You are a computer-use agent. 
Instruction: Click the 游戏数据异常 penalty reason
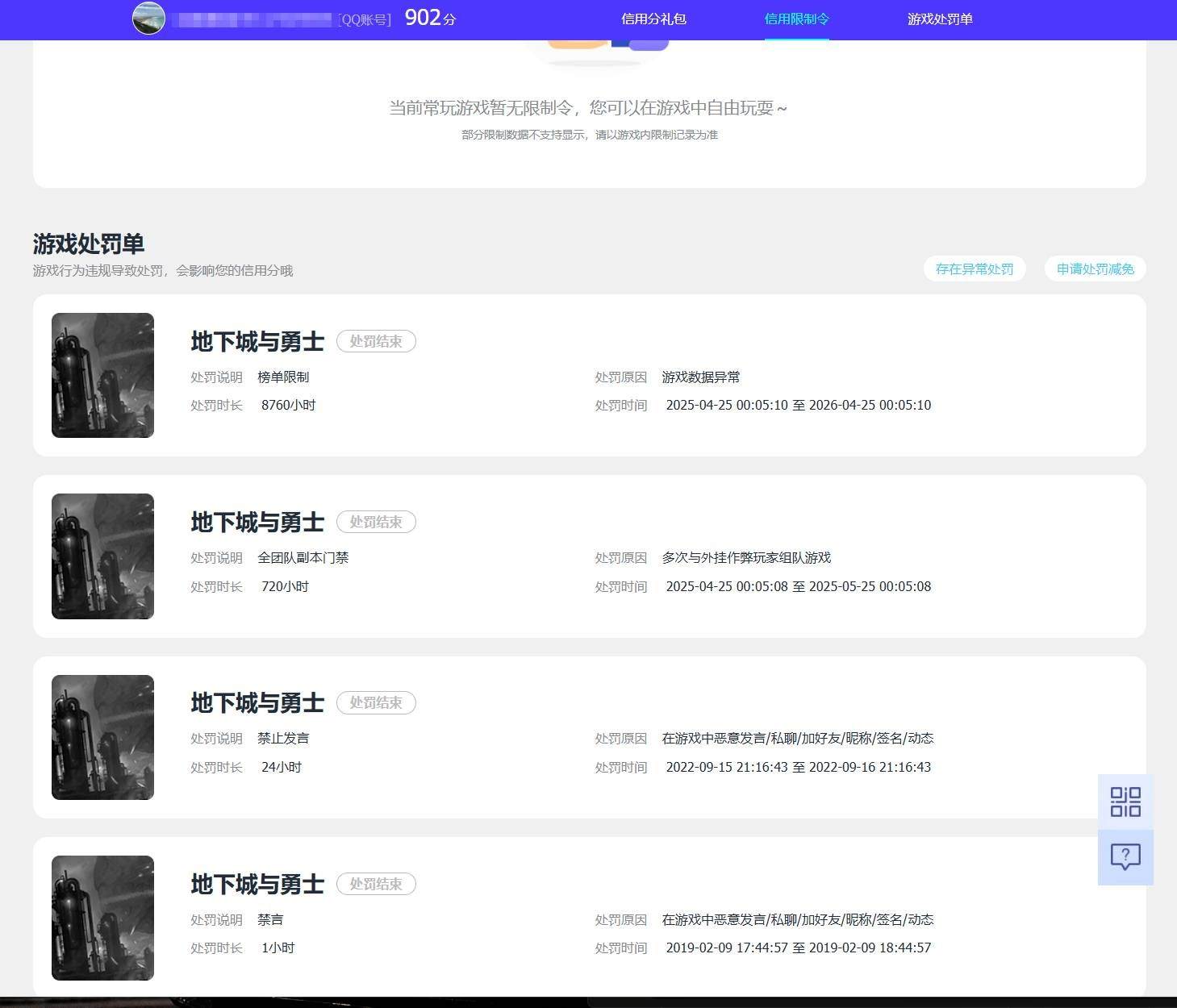click(x=701, y=377)
